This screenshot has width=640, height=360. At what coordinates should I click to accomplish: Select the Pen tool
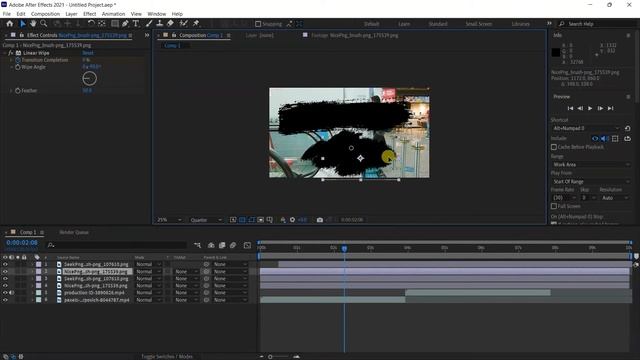(125, 24)
